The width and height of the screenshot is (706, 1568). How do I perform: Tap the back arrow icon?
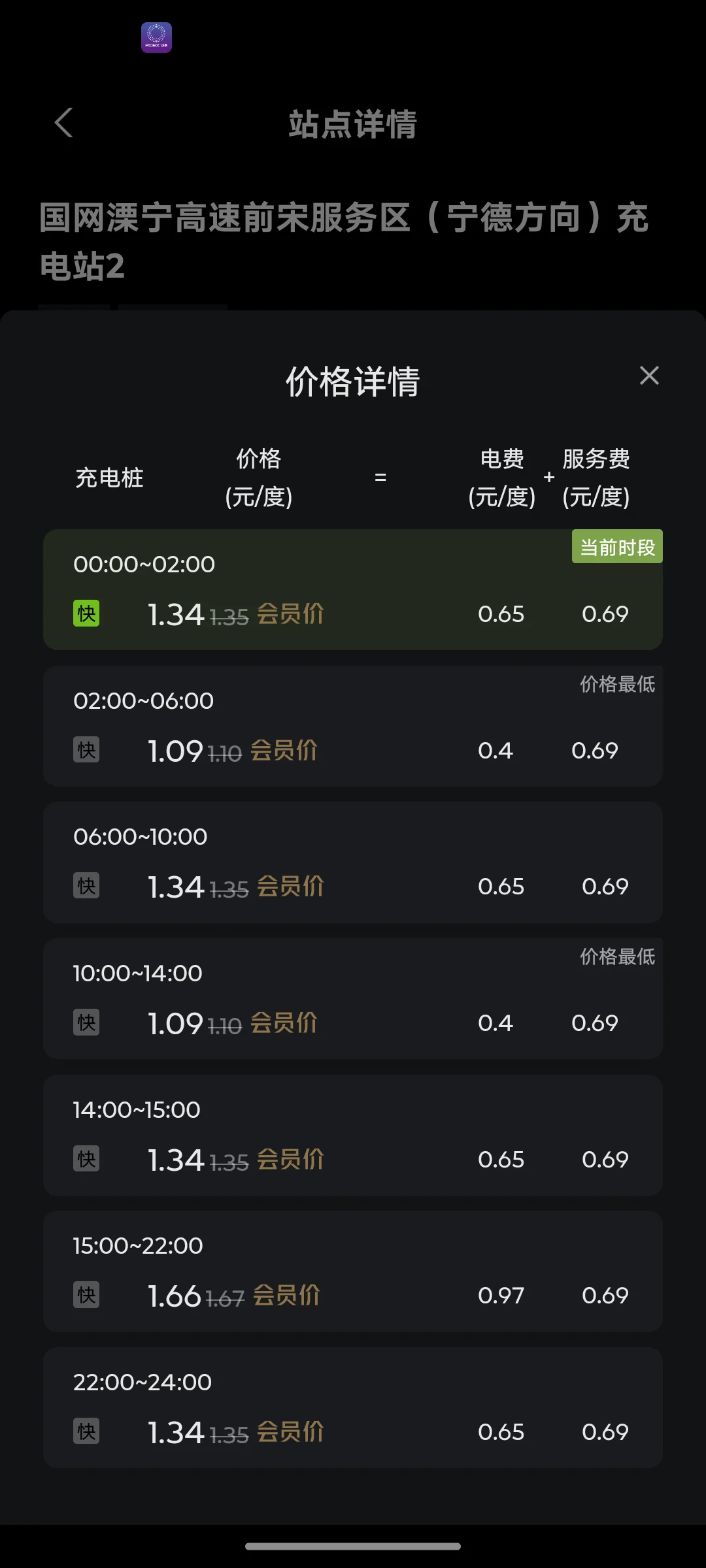(x=63, y=123)
